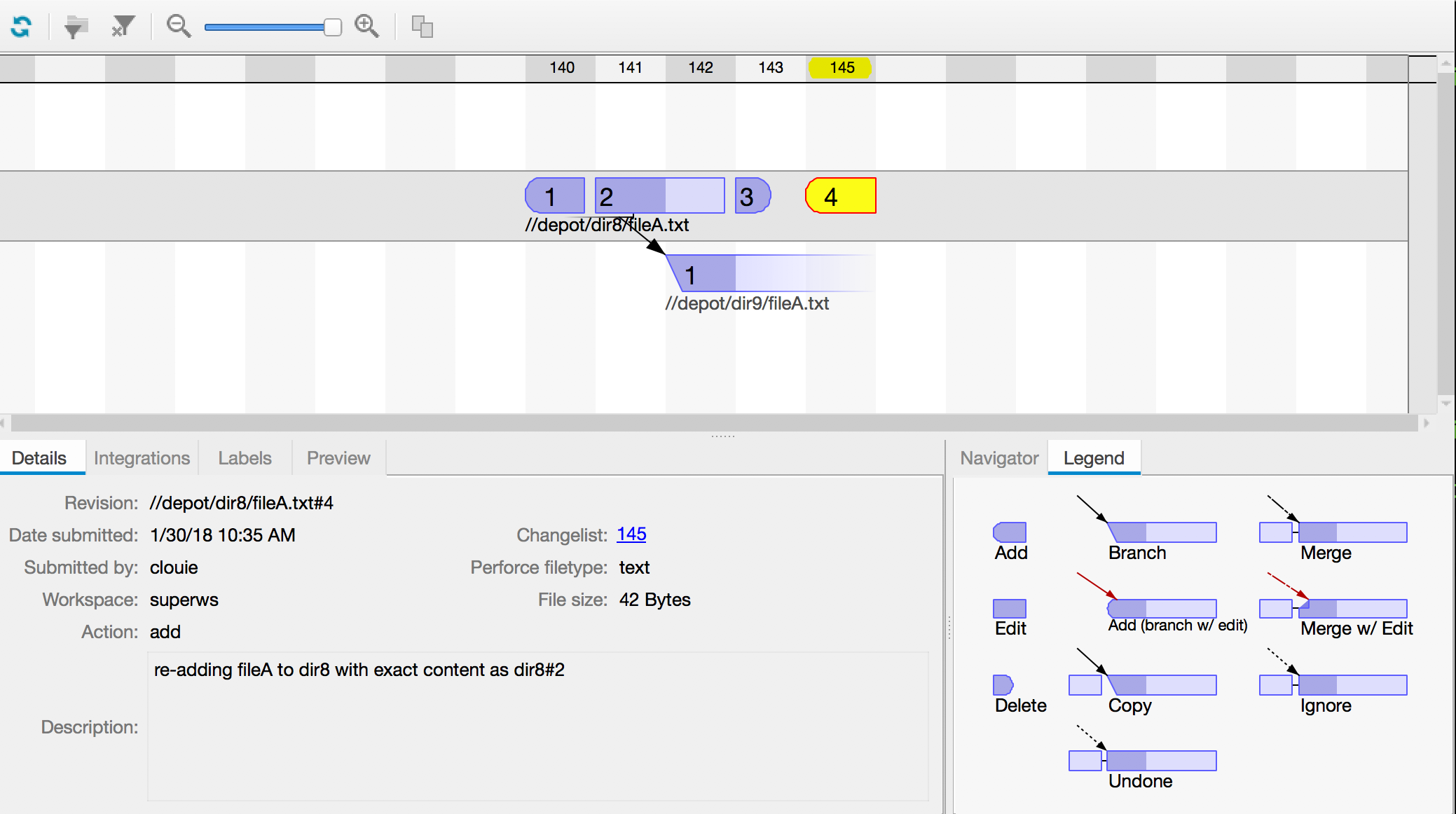Zoom in on the revision graph

coord(367,27)
